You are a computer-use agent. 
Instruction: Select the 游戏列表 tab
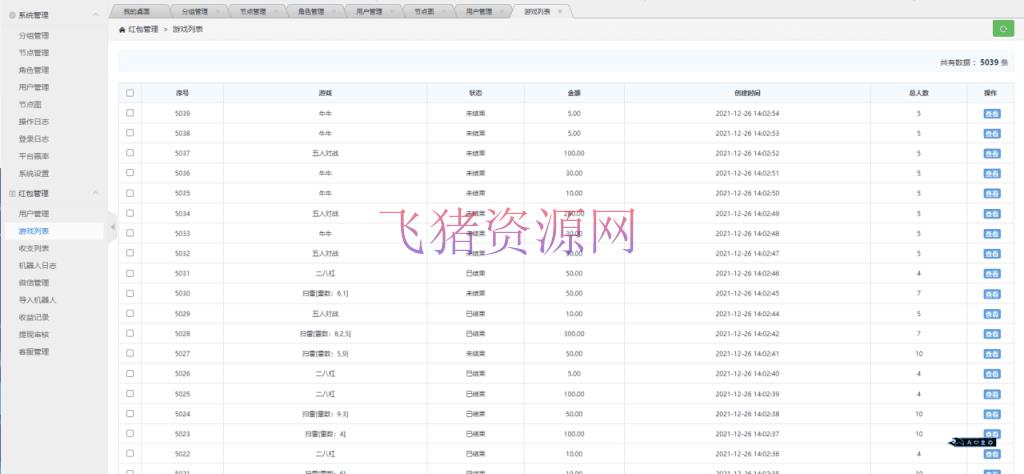pos(537,12)
